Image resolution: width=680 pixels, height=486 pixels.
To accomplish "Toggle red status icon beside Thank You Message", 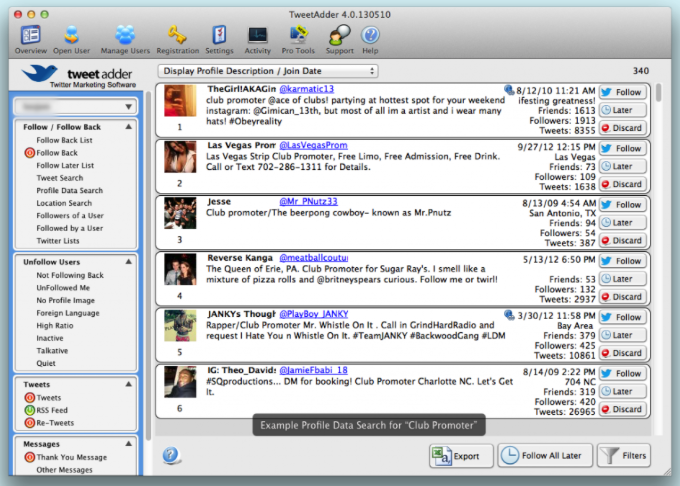I will [x=29, y=457].
